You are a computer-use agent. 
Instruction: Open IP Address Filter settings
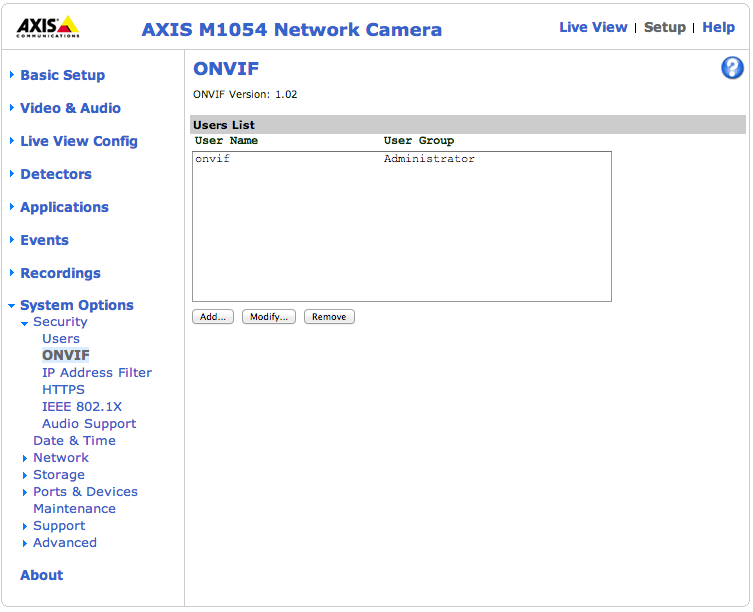pos(97,372)
